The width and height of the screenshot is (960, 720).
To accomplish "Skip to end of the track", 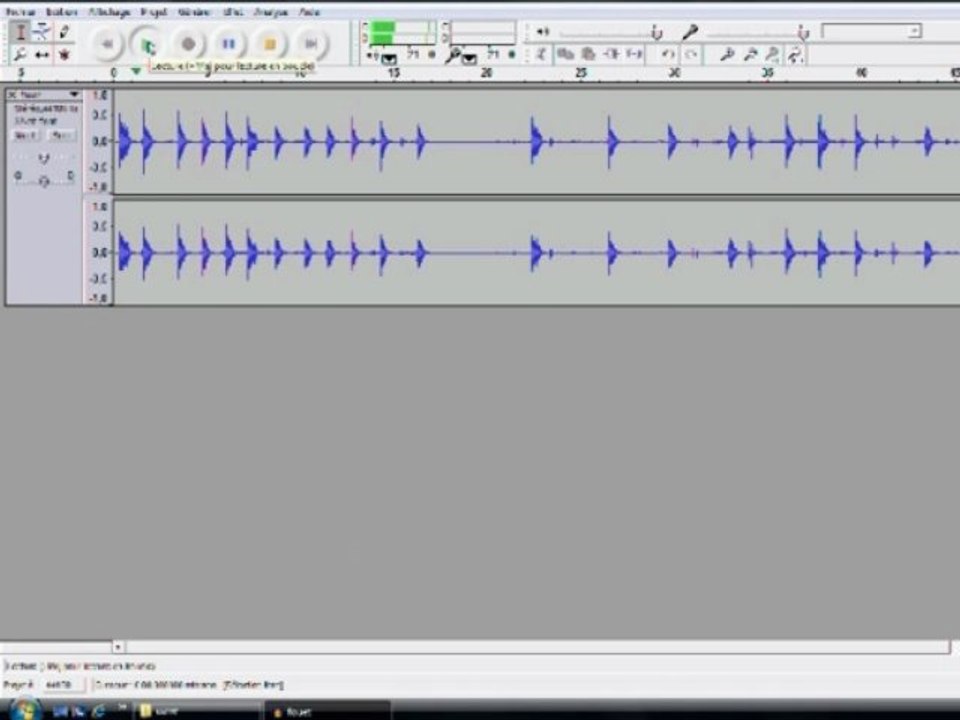I will click(310, 43).
